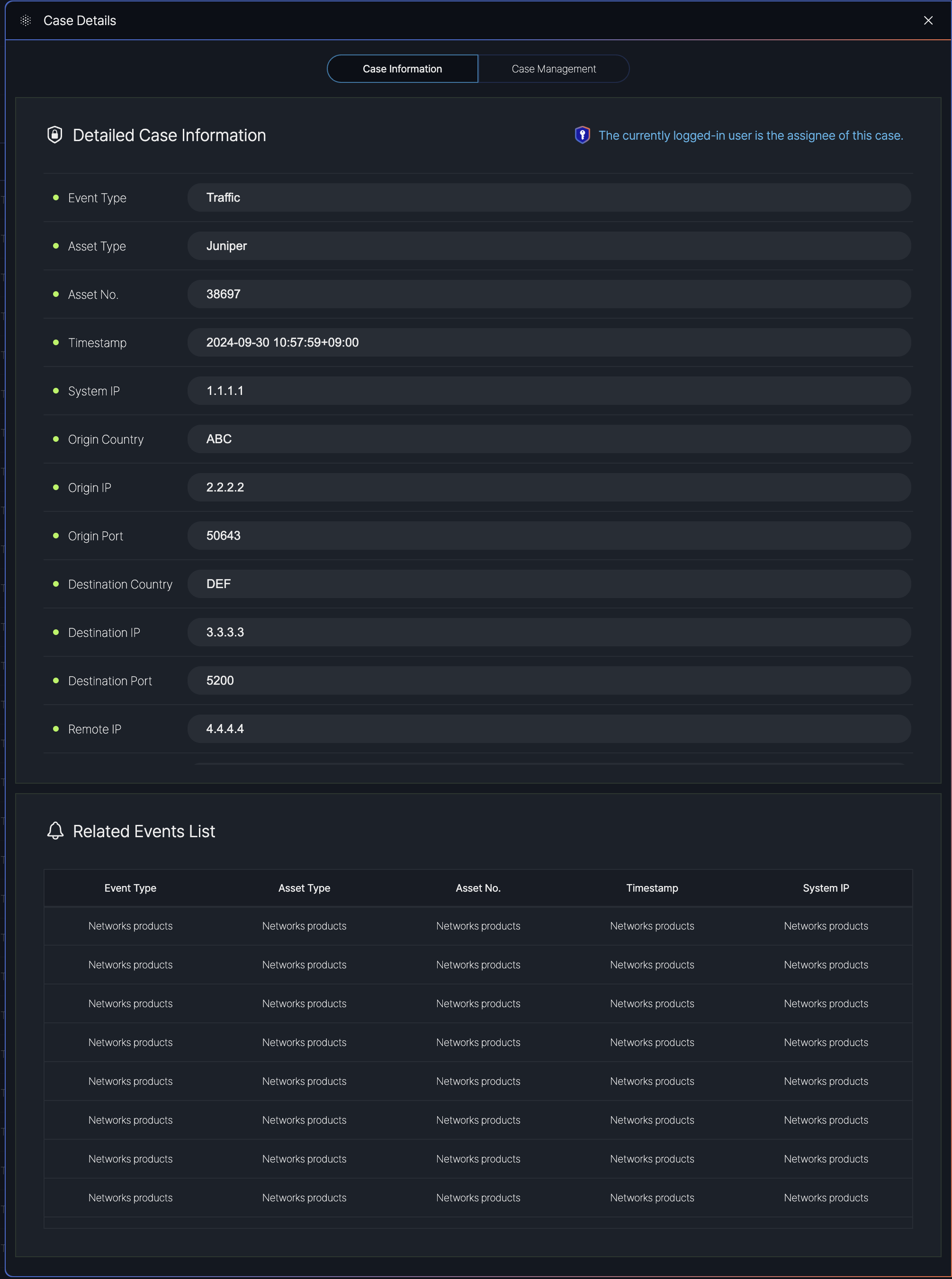Click the assignee shield key icon
The image size is (952, 1279).
[x=582, y=135]
